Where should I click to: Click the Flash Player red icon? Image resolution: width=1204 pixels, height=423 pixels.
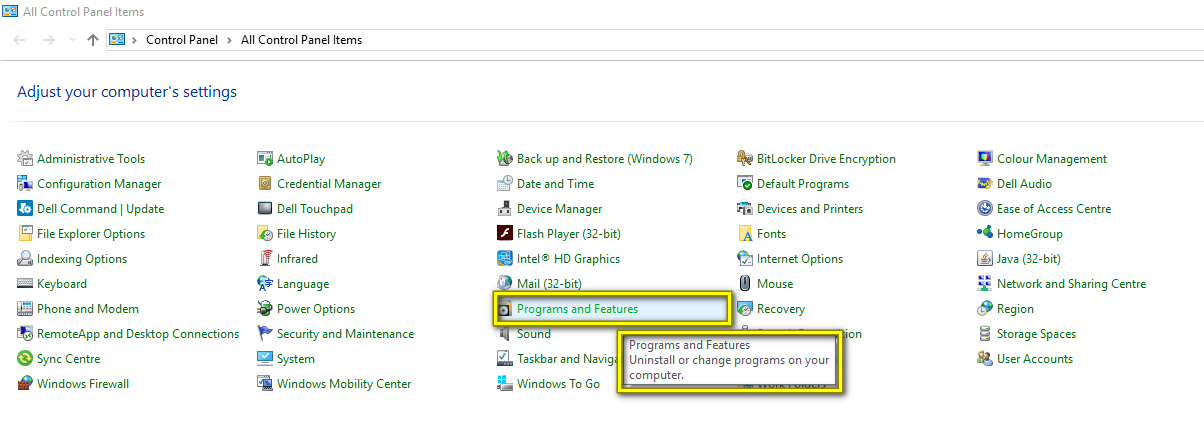point(505,233)
